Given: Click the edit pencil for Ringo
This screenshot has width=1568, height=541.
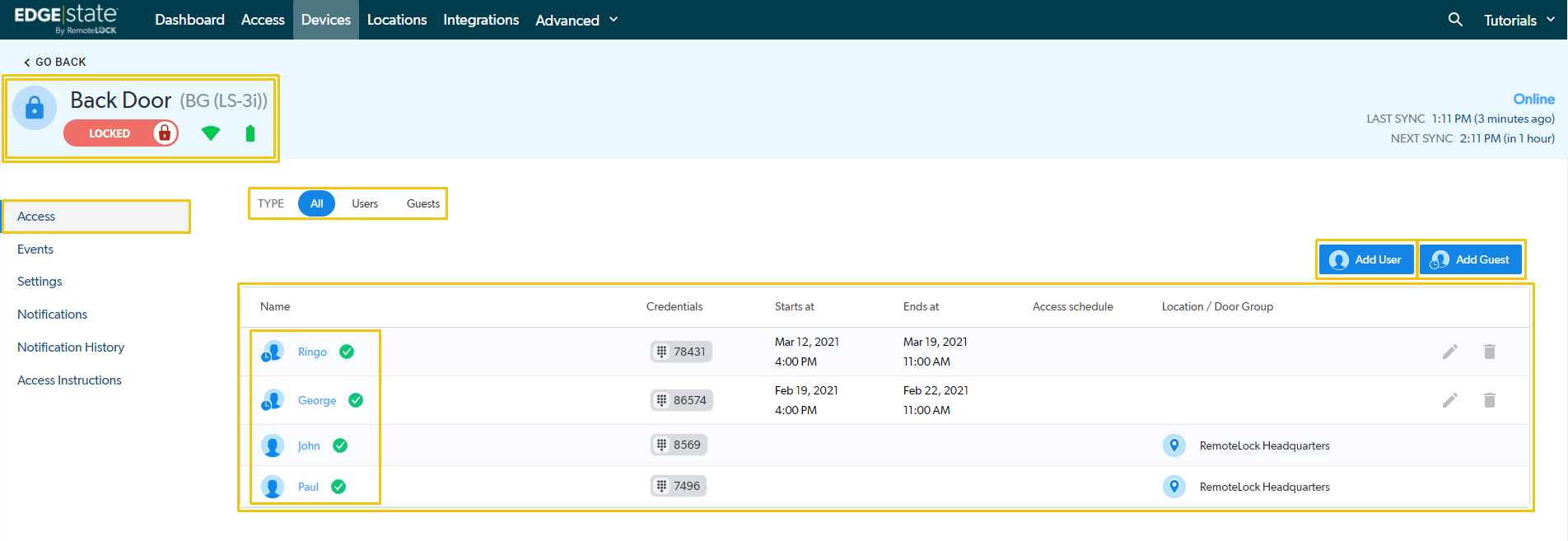Looking at the screenshot, I should (x=1449, y=352).
